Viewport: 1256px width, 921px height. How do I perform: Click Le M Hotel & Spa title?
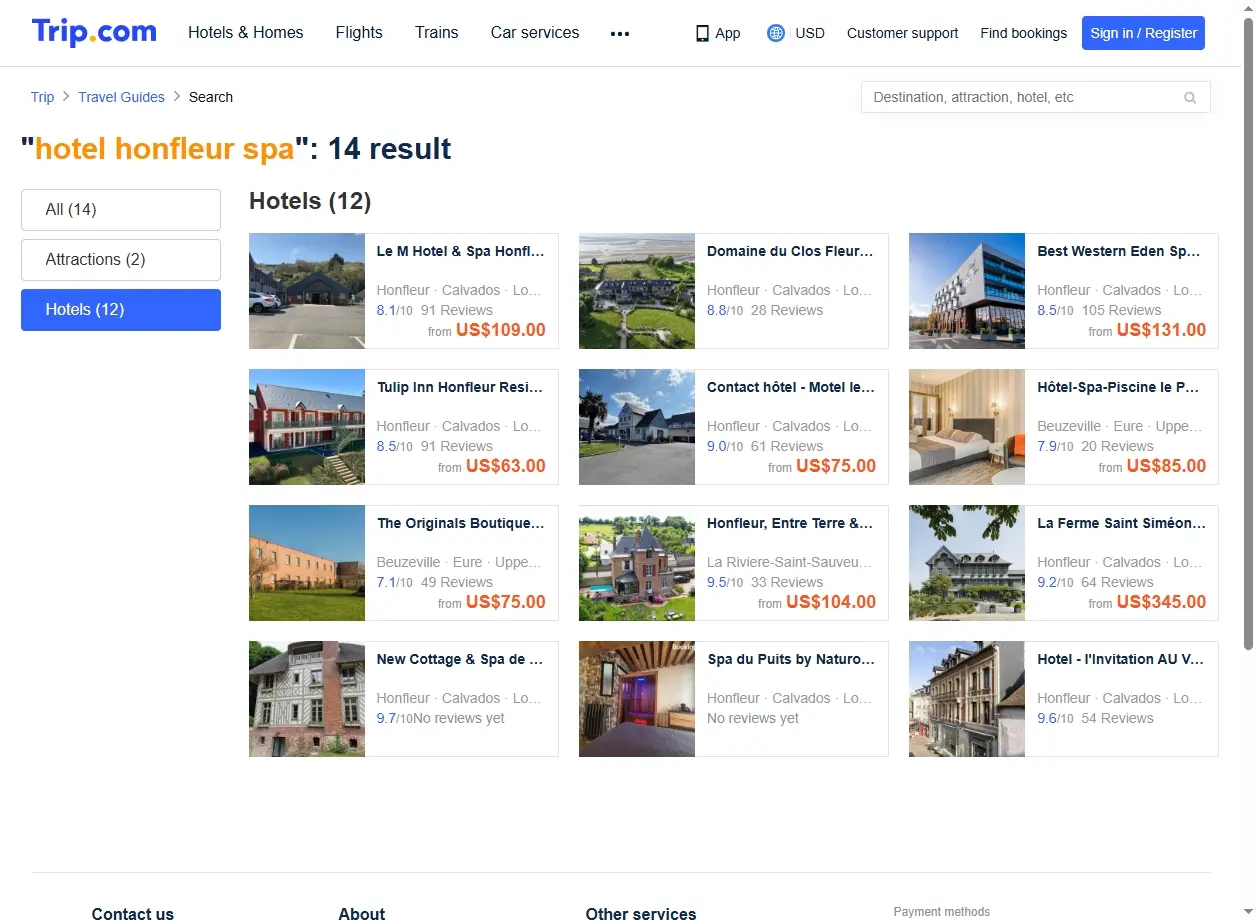(461, 252)
